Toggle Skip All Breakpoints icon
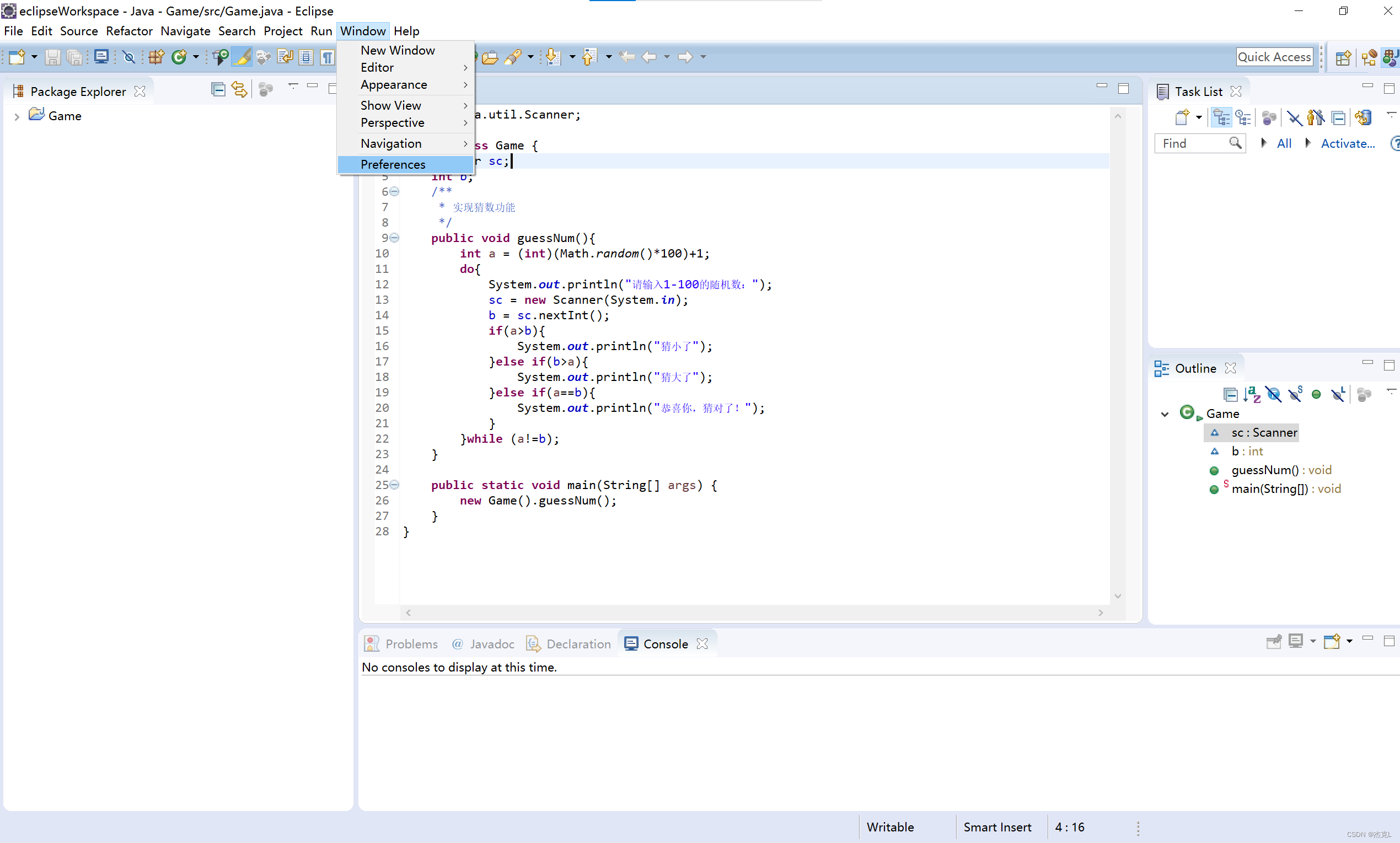 (129, 57)
